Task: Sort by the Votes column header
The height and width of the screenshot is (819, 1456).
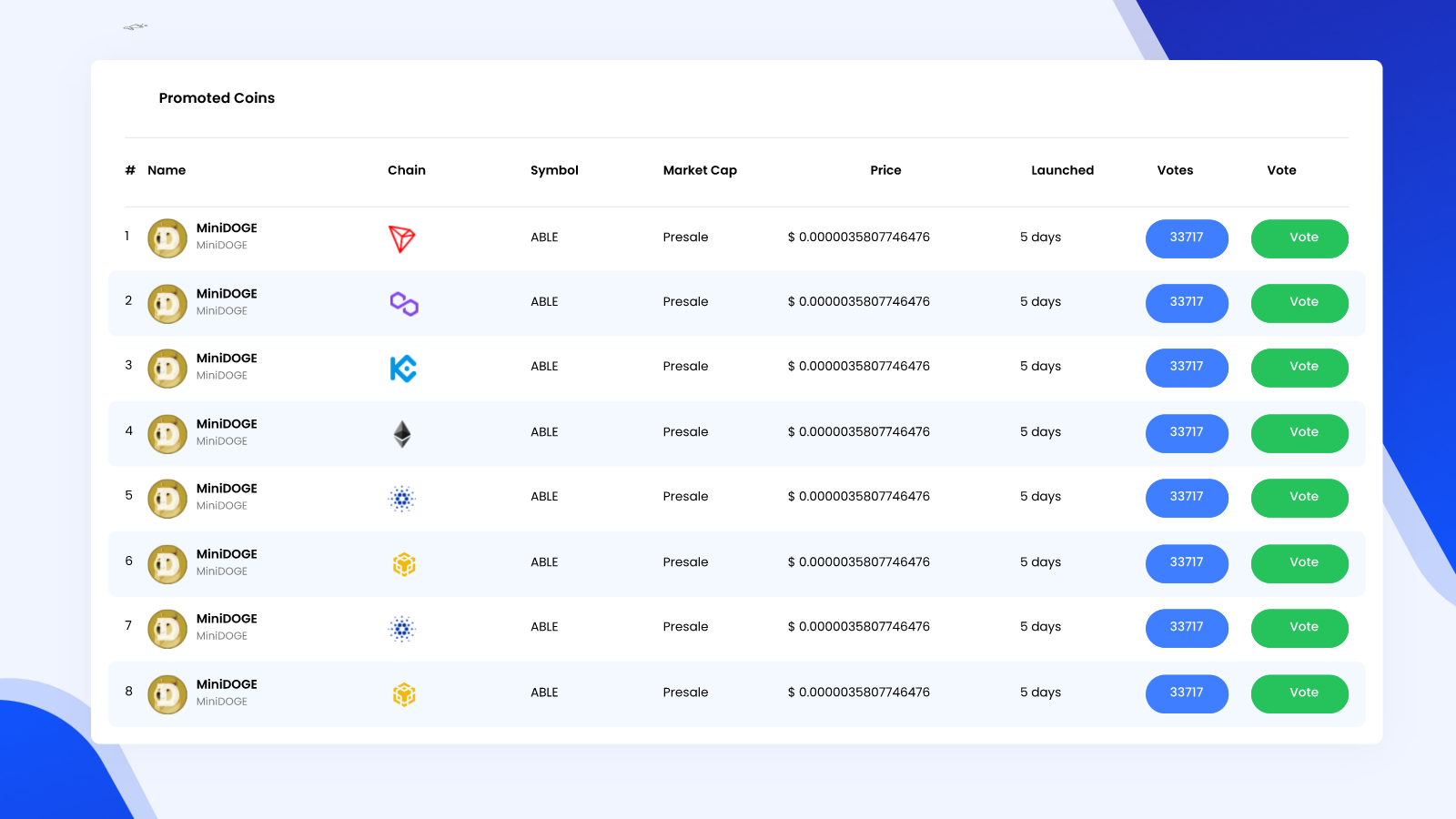Action: tap(1175, 170)
